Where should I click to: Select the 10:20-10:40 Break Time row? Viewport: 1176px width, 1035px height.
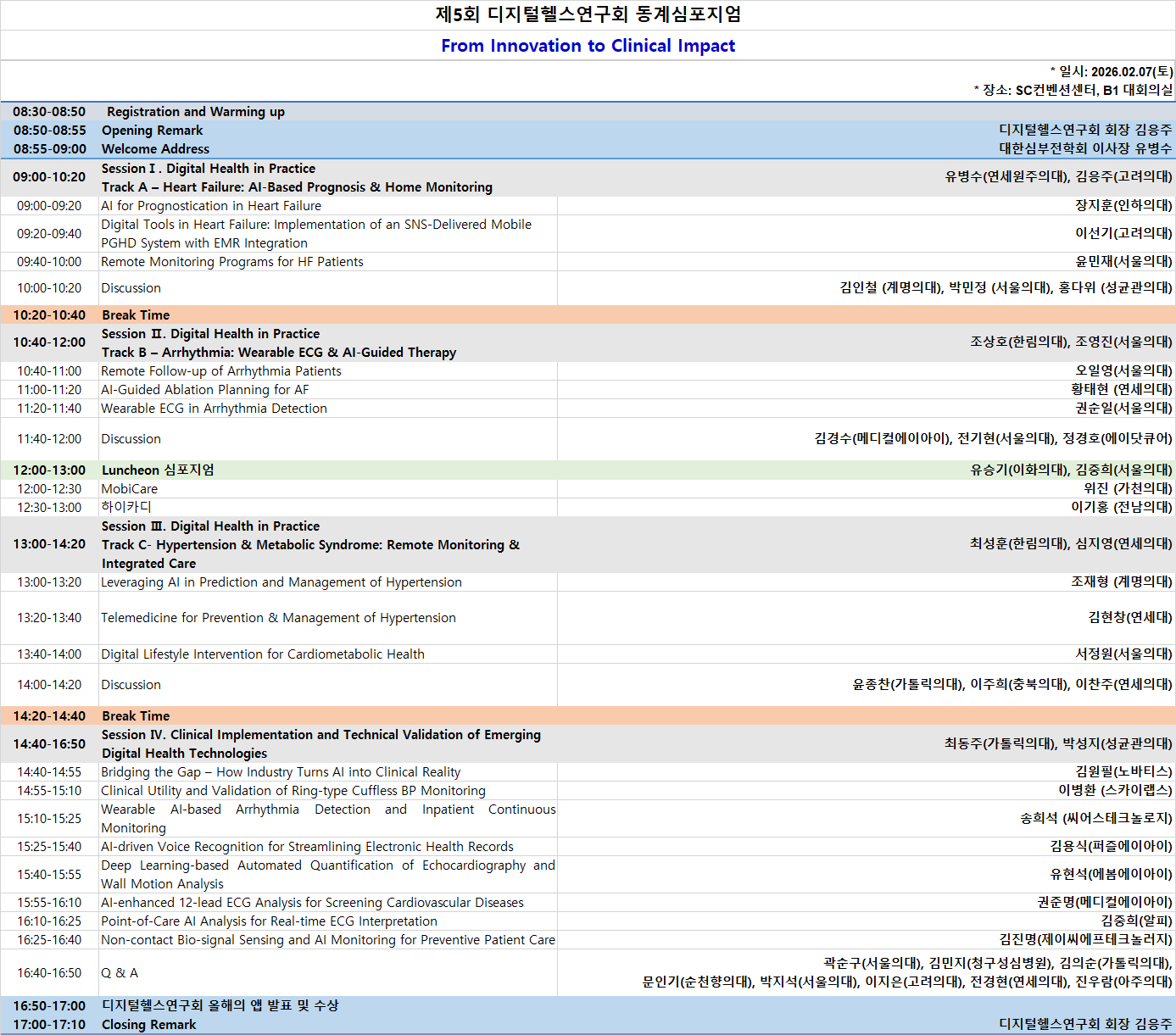(x=136, y=315)
